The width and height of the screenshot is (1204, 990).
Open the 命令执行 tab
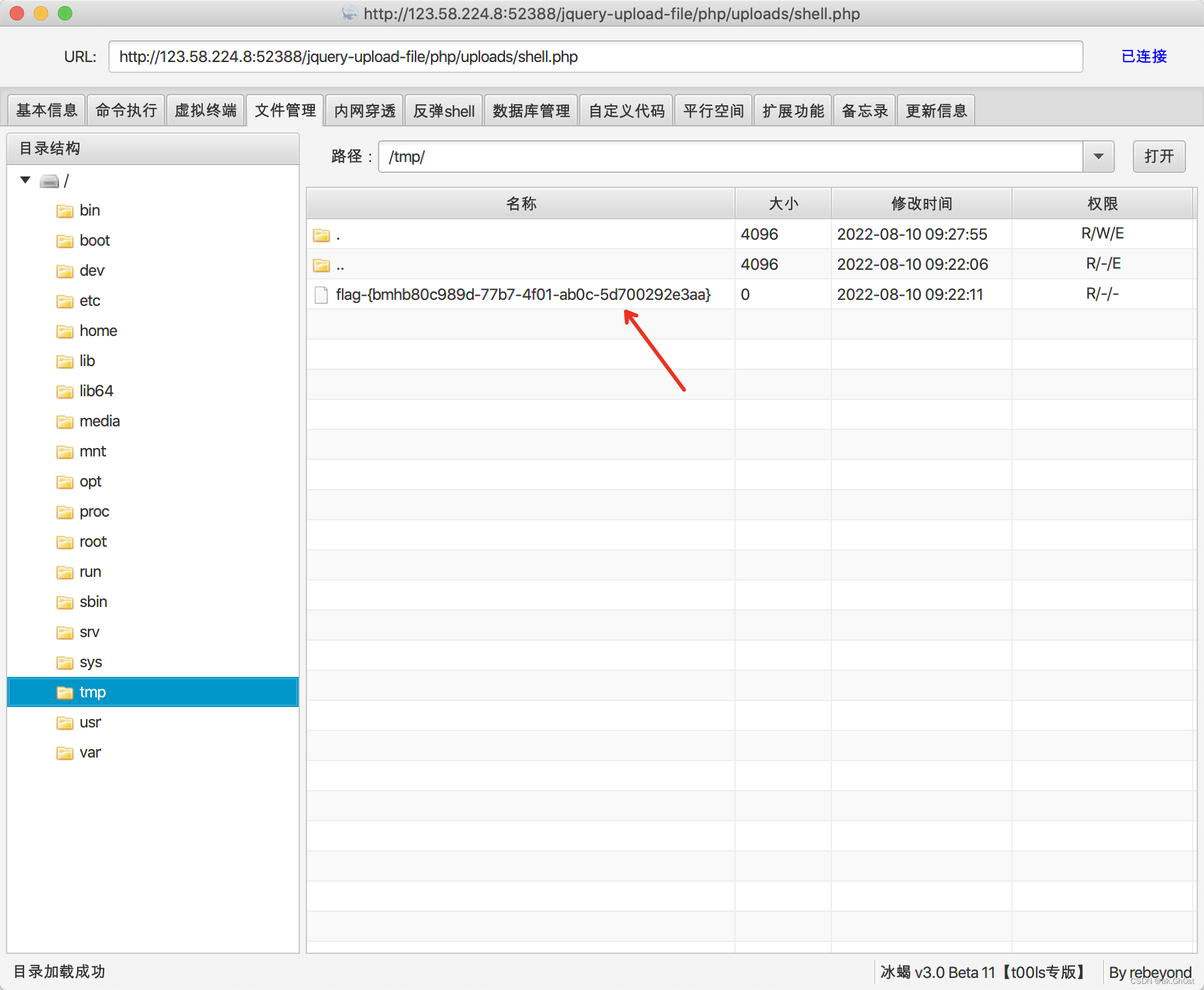pyautogui.click(x=126, y=111)
